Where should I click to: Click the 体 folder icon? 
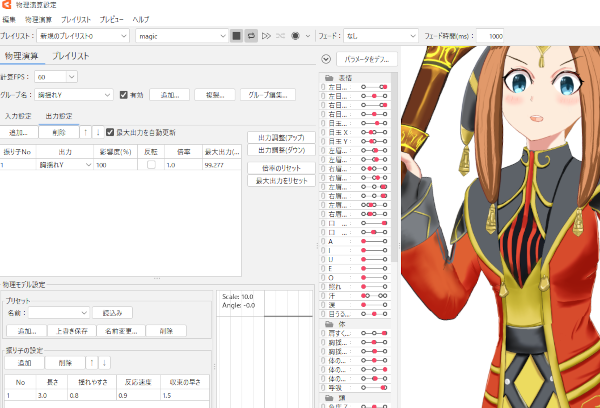click(x=329, y=324)
